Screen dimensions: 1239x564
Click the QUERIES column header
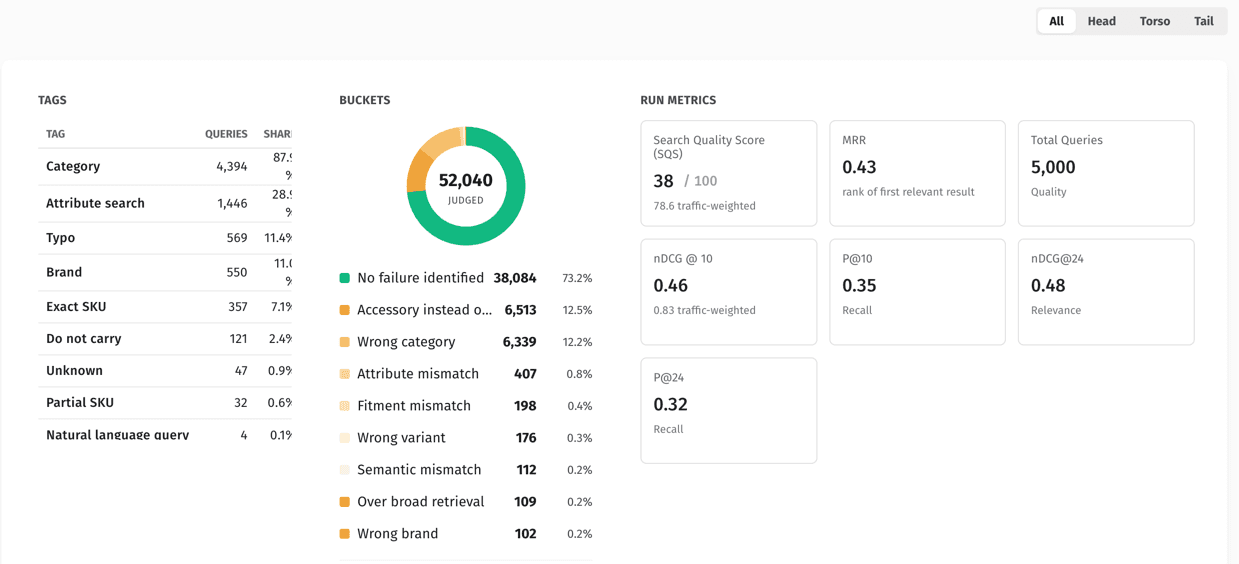(226, 134)
